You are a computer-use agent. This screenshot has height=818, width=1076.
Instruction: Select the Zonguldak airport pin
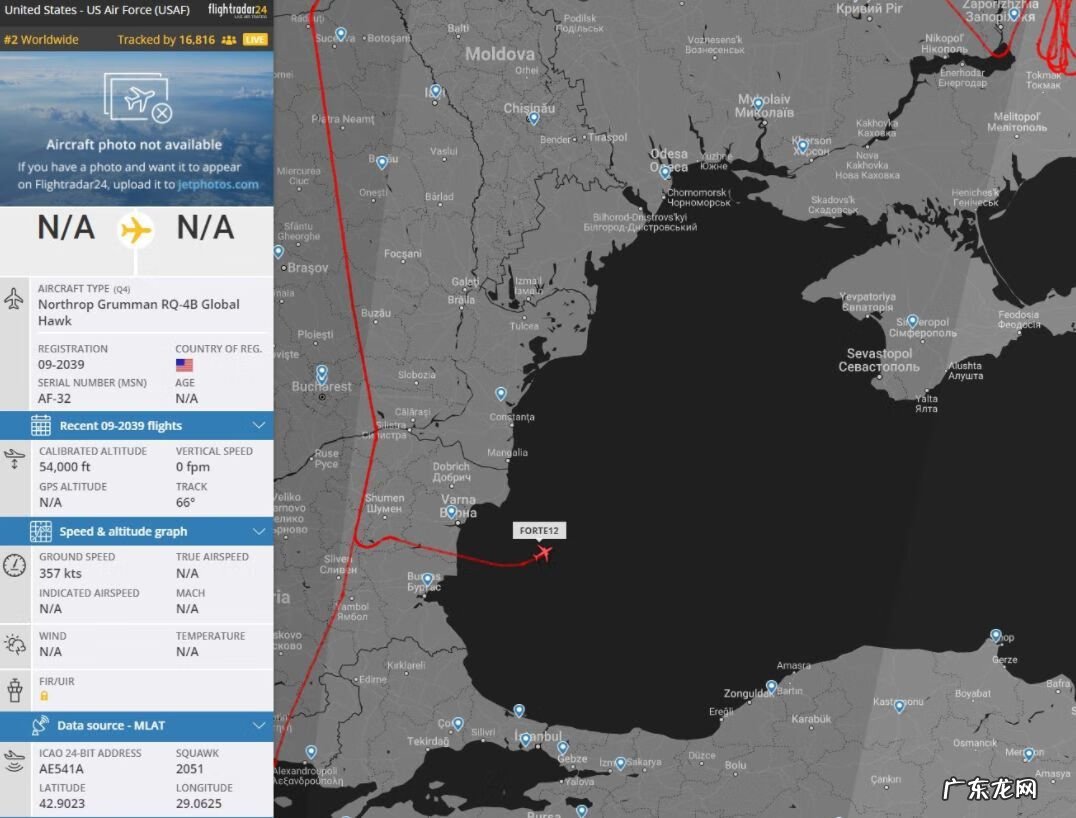coord(771,687)
